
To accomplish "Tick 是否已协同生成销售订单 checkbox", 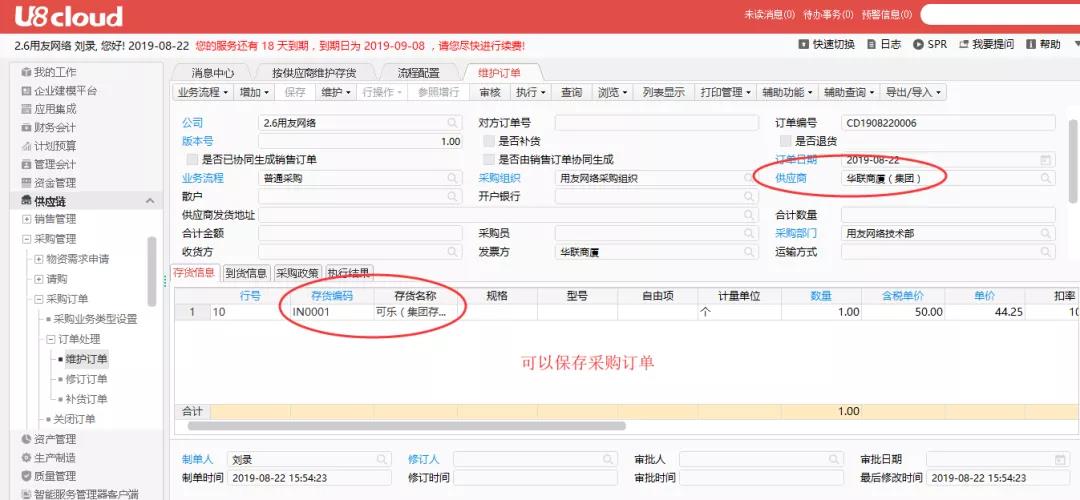I will (193, 160).
